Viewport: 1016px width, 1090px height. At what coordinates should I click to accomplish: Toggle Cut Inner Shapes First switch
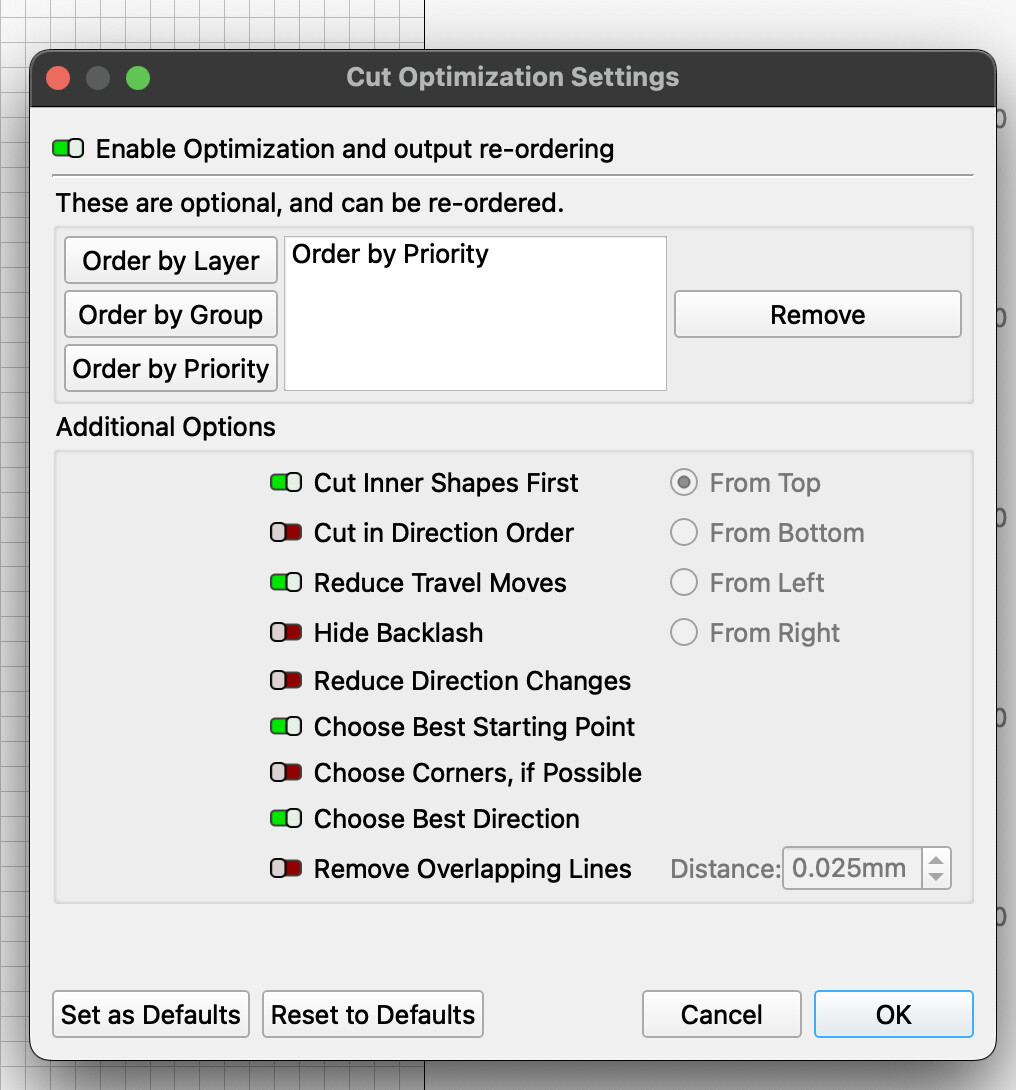(286, 483)
